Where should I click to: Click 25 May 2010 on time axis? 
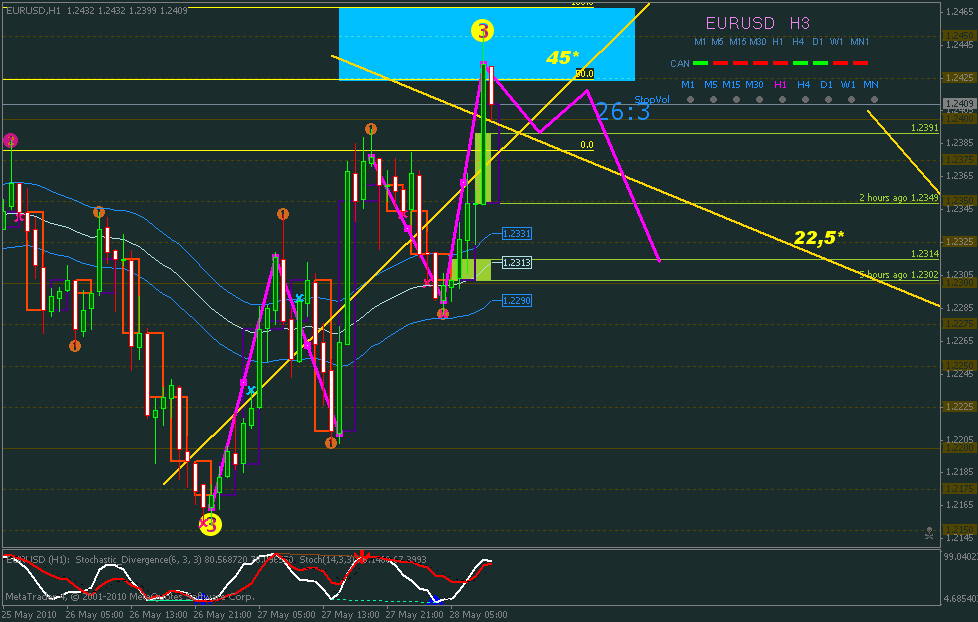29,615
